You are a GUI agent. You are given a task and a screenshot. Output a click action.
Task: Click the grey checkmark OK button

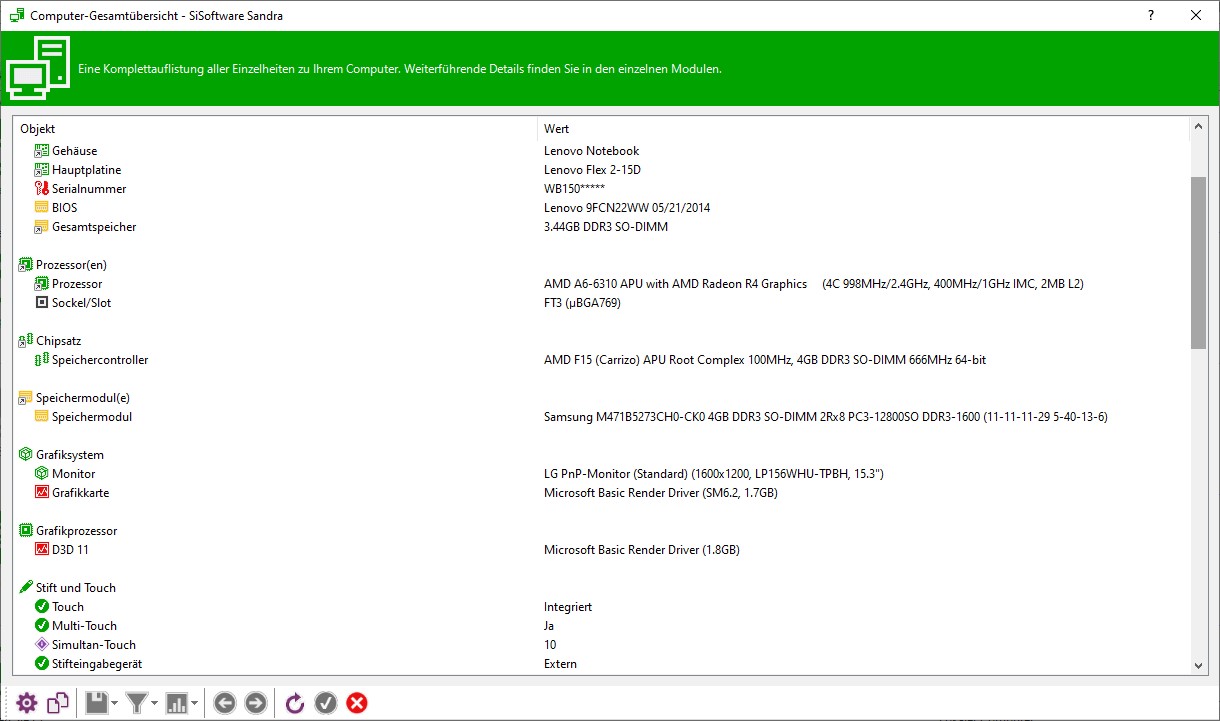(326, 703)
